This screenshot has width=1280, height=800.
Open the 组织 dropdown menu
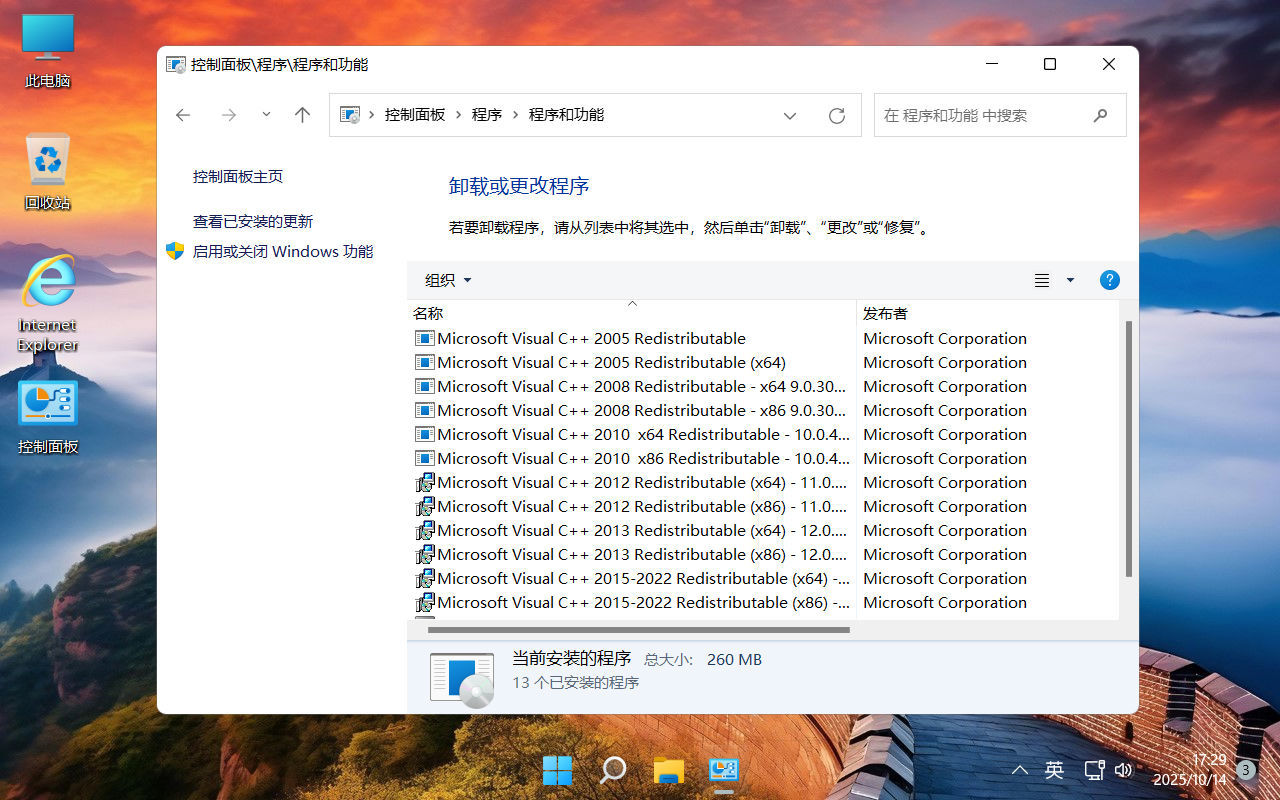point(446,280)
